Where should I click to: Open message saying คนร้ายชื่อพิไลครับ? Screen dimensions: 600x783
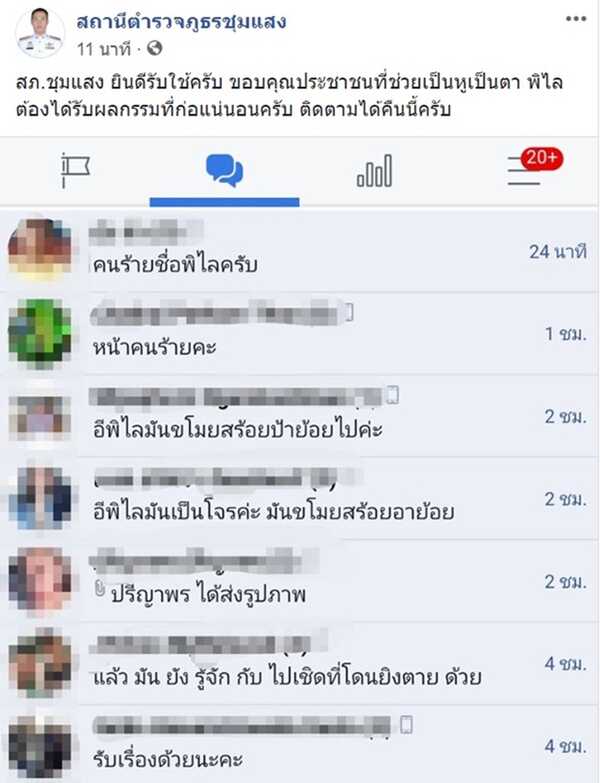300,251
